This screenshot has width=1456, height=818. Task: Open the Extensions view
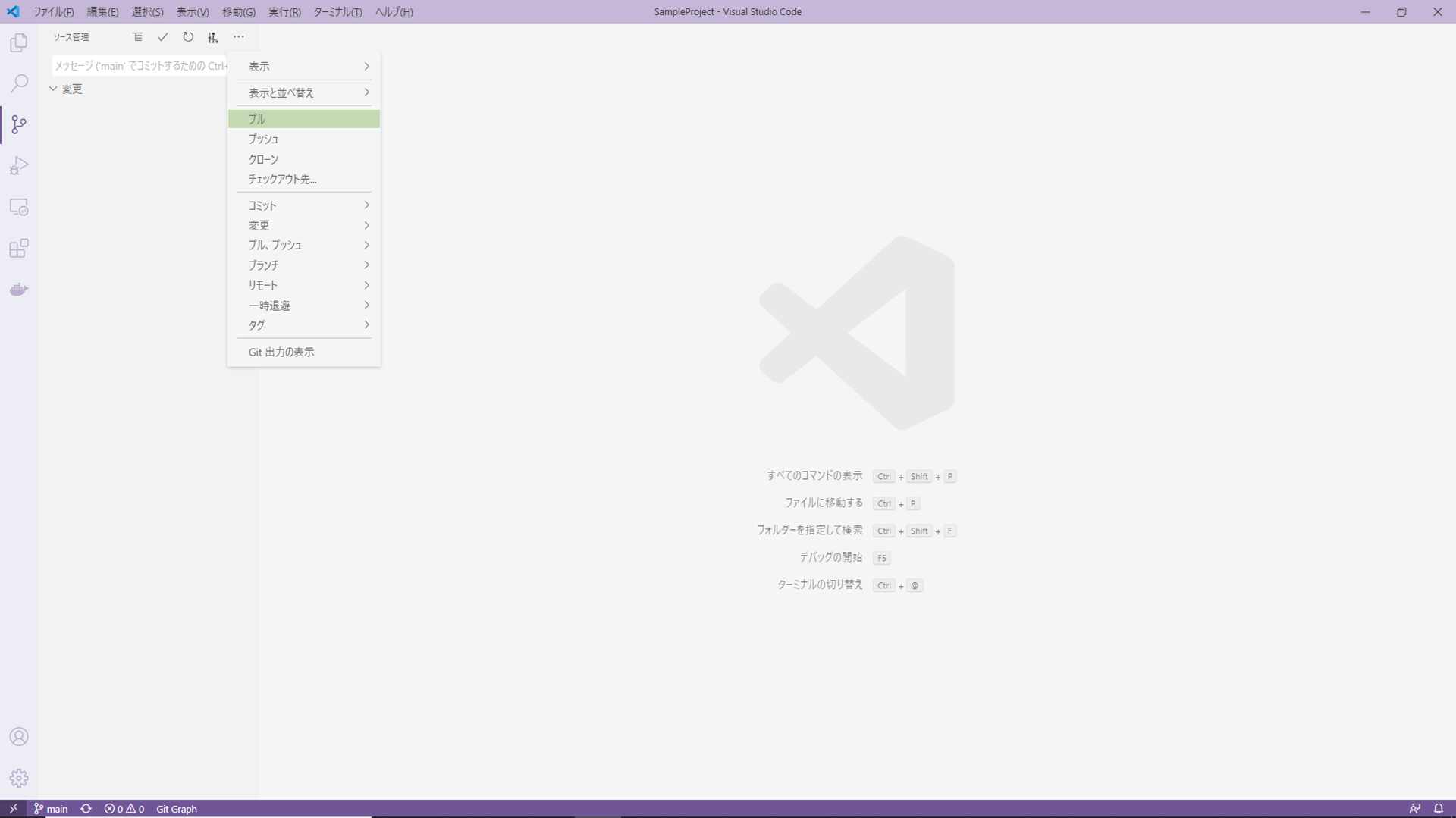(19, 248)
